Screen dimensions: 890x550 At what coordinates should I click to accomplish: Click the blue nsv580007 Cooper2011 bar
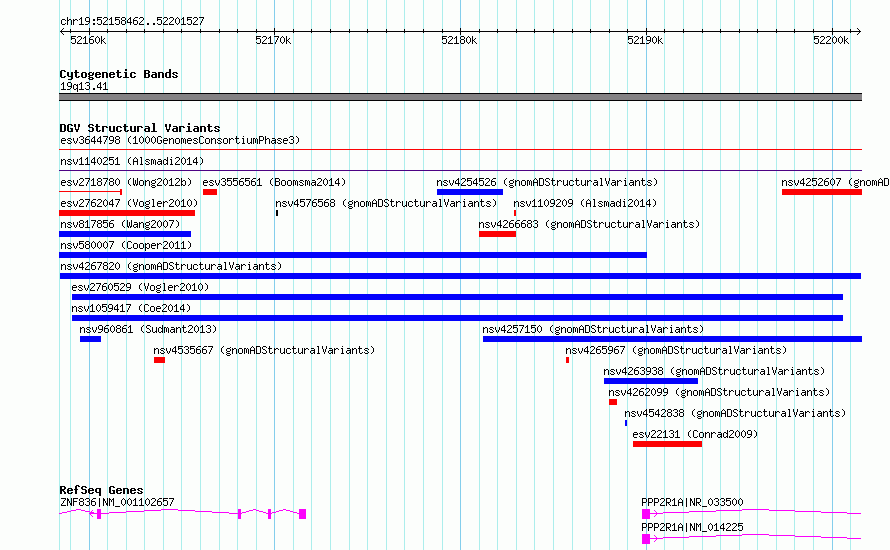coord(353,255)
